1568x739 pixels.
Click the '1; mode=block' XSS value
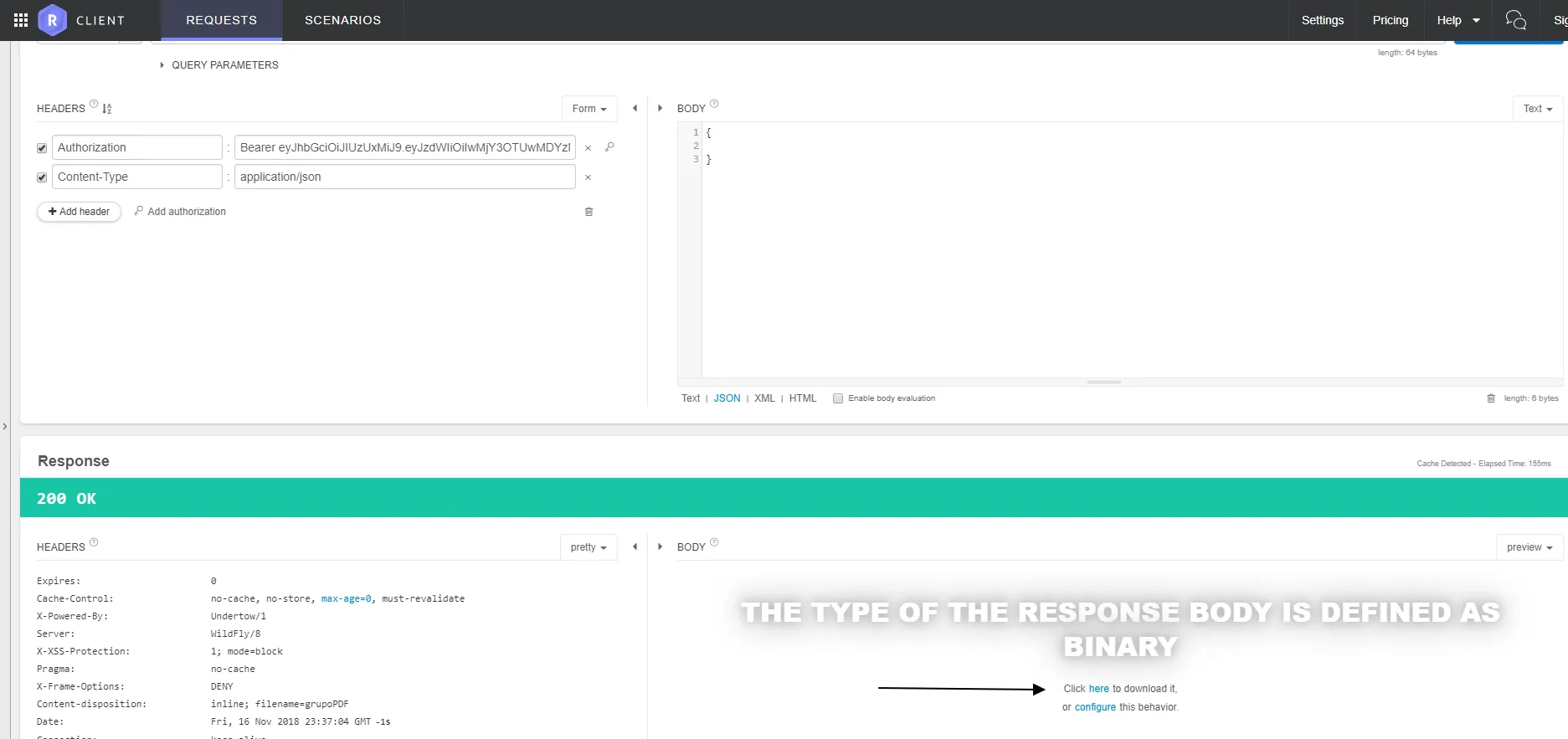pyautogui.click(x=247, y=651)
